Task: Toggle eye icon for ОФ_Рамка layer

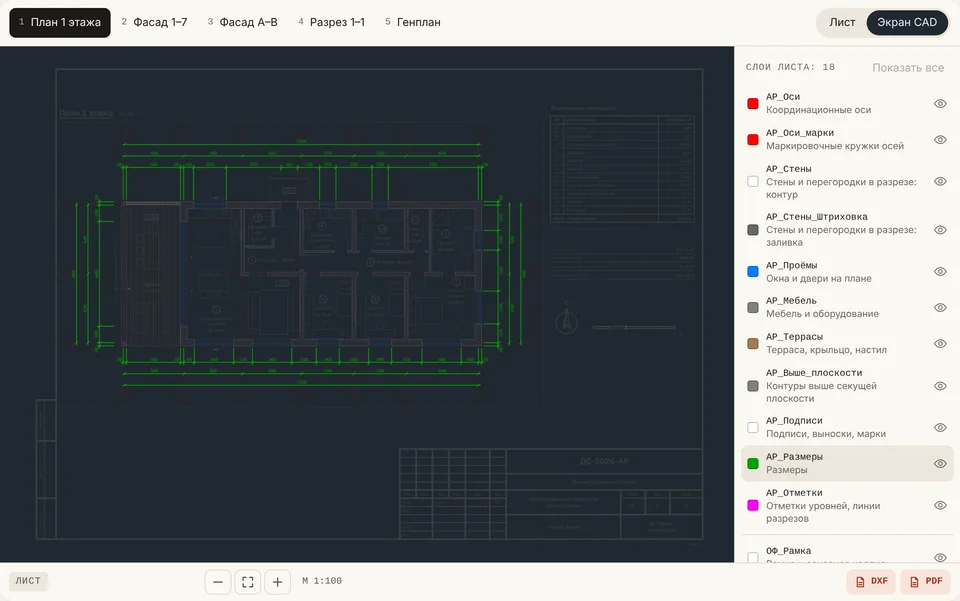Action: (x=940, y=557)
